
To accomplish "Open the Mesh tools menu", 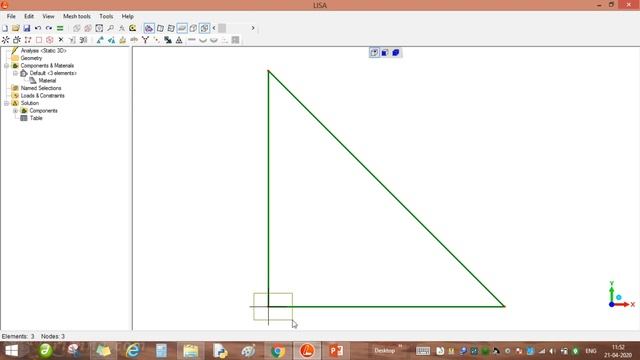I will pyautogui.click(x=77, y=16).
